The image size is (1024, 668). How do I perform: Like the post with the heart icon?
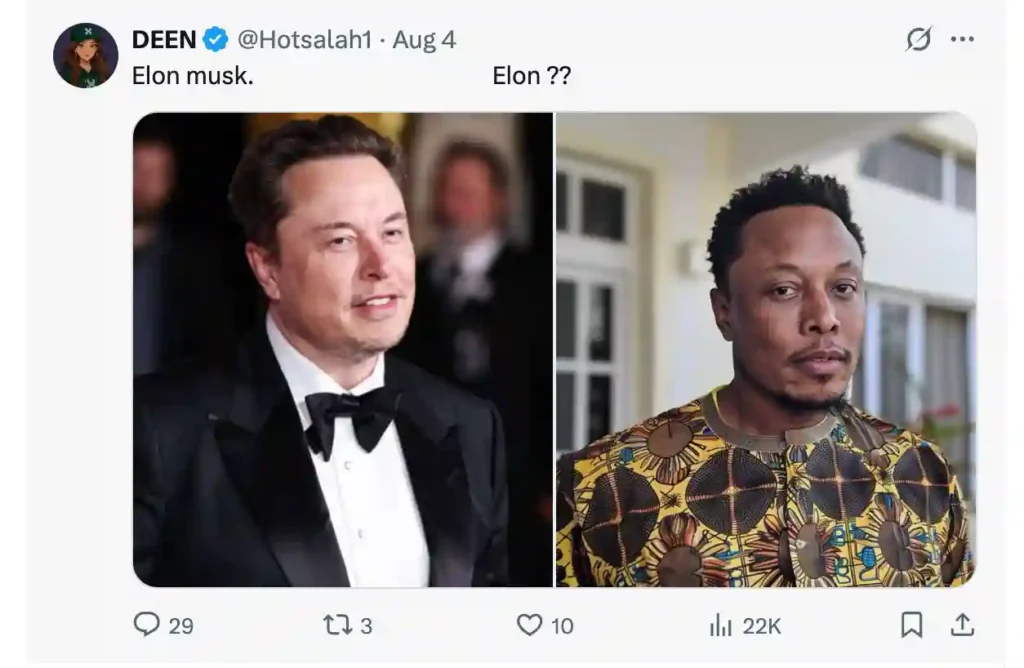click(529, 625)
